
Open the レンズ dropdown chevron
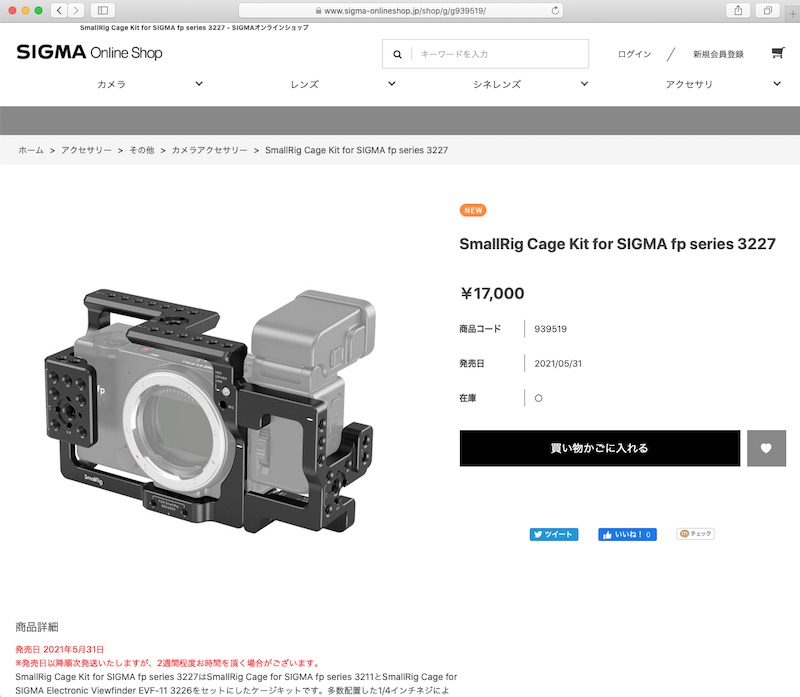(391, 85)
